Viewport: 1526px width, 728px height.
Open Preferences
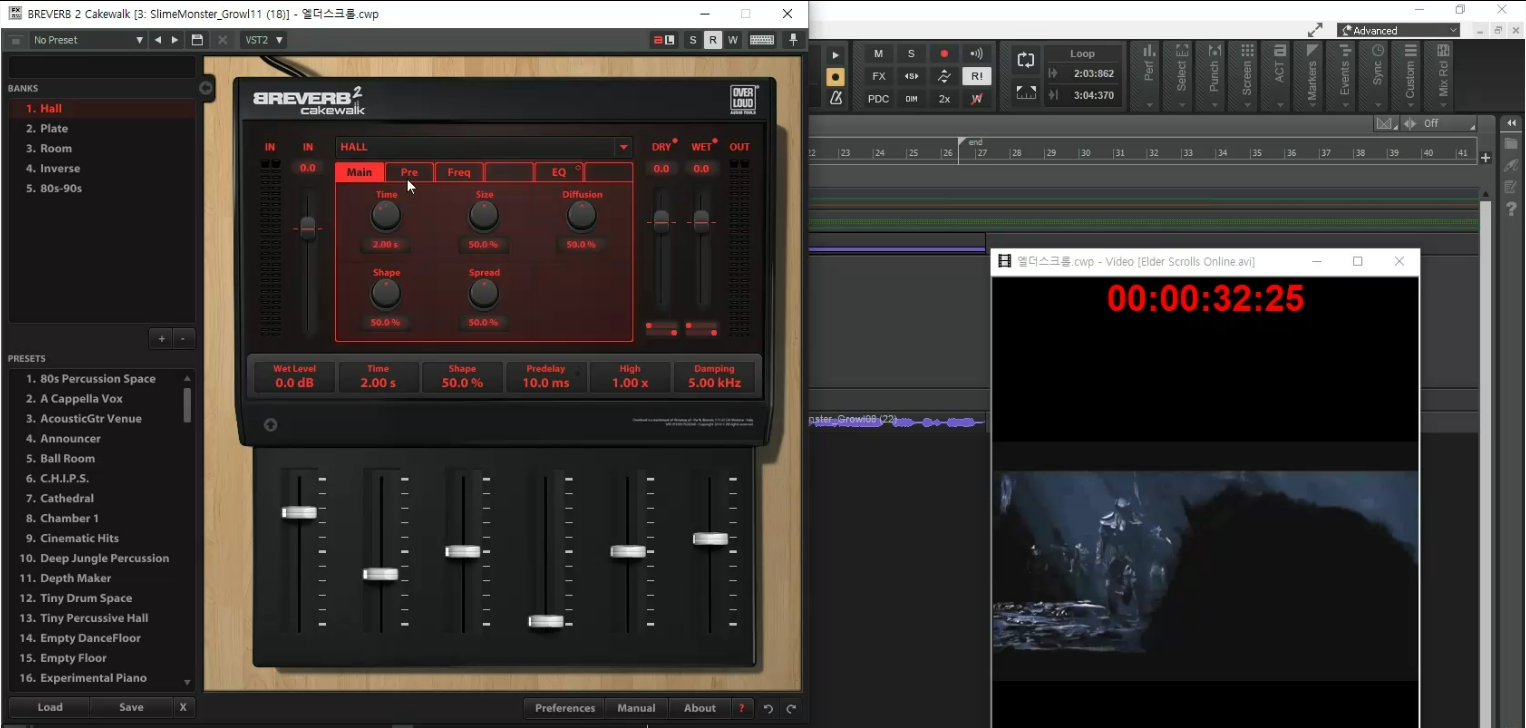[565, 708]
